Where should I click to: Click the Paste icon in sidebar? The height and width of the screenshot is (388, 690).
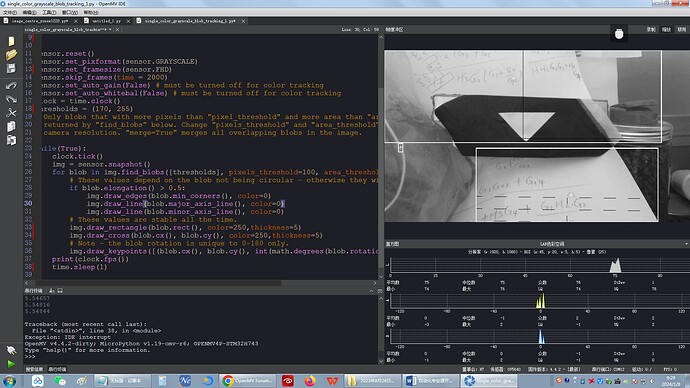(11, 140)
